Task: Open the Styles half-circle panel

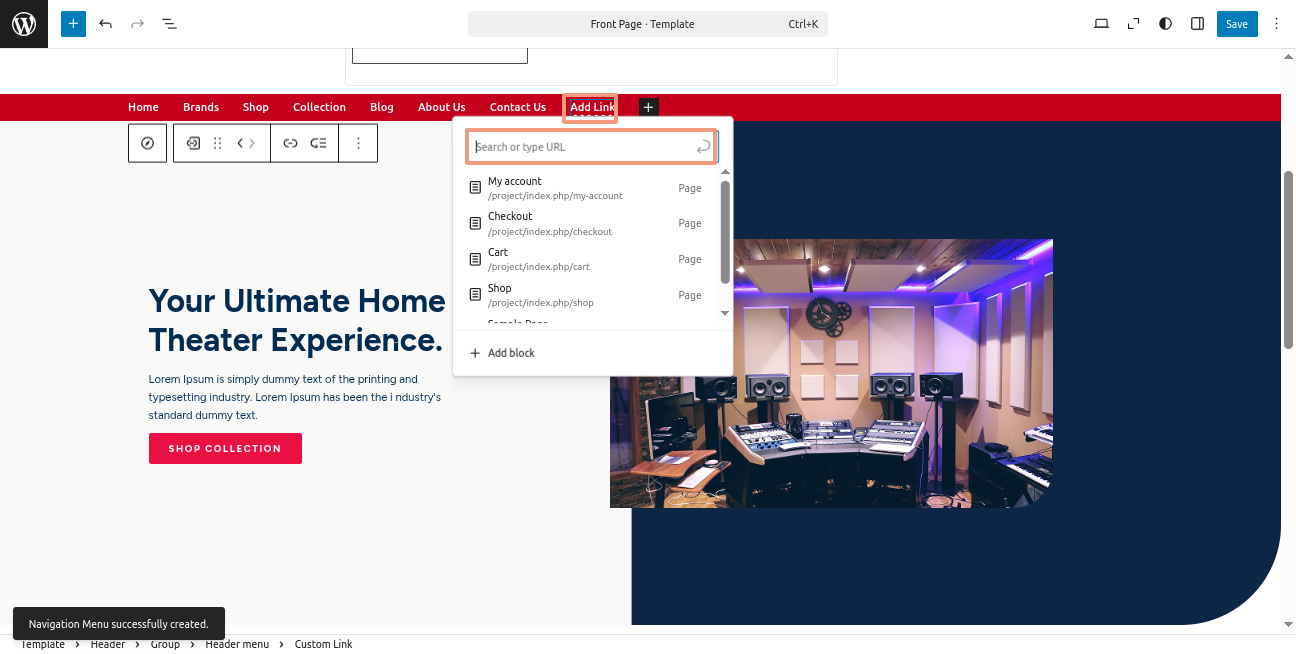Action: point(1165,24)
